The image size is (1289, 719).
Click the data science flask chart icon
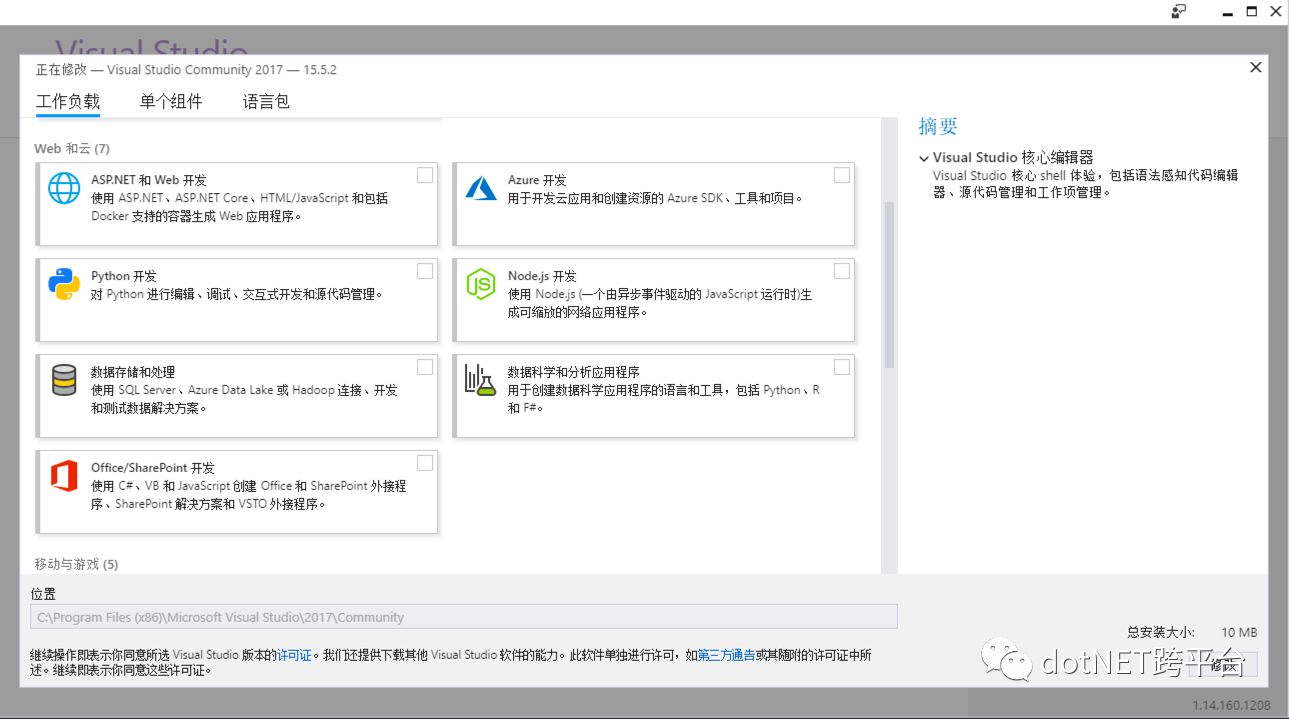[481, 380]
